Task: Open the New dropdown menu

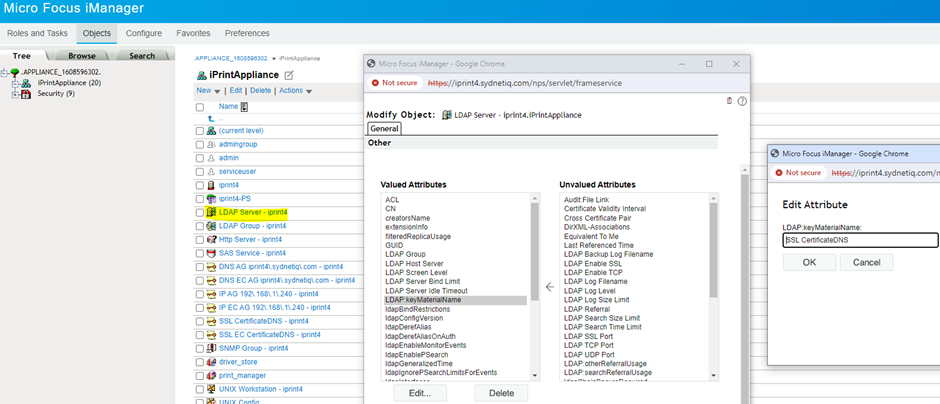Action: (x=209, y=91)
